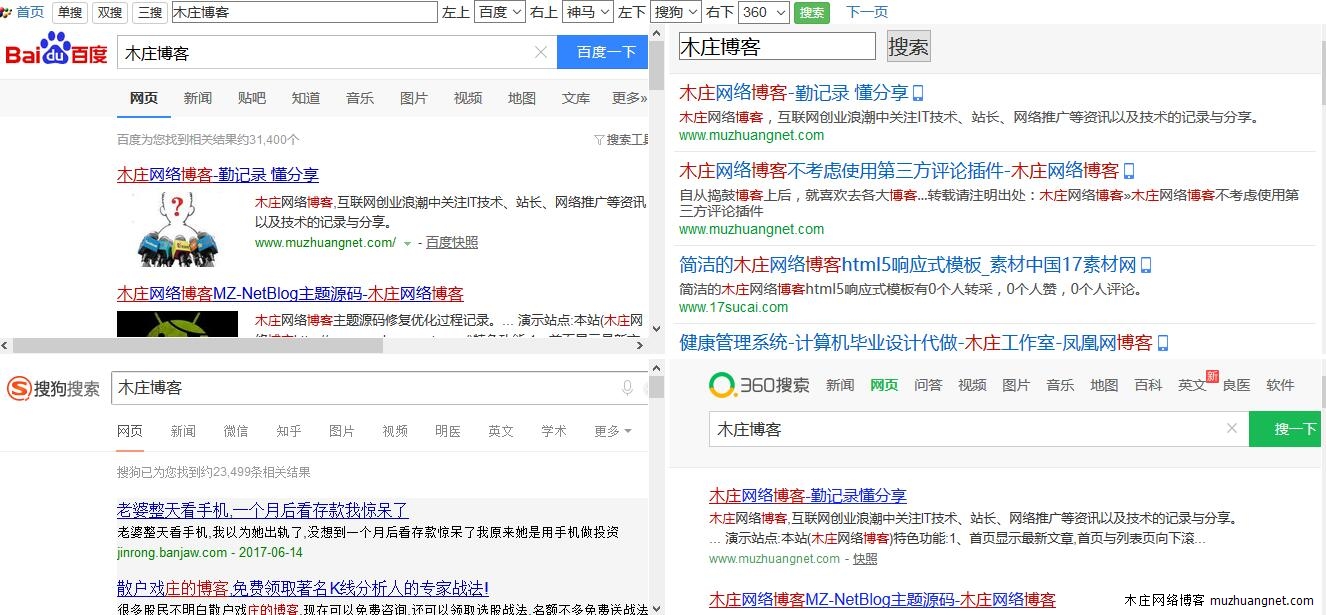The height and width of the screenshot is (615, 1326).
Task: Click the 360搜索 logo
Action: [759, 384]
